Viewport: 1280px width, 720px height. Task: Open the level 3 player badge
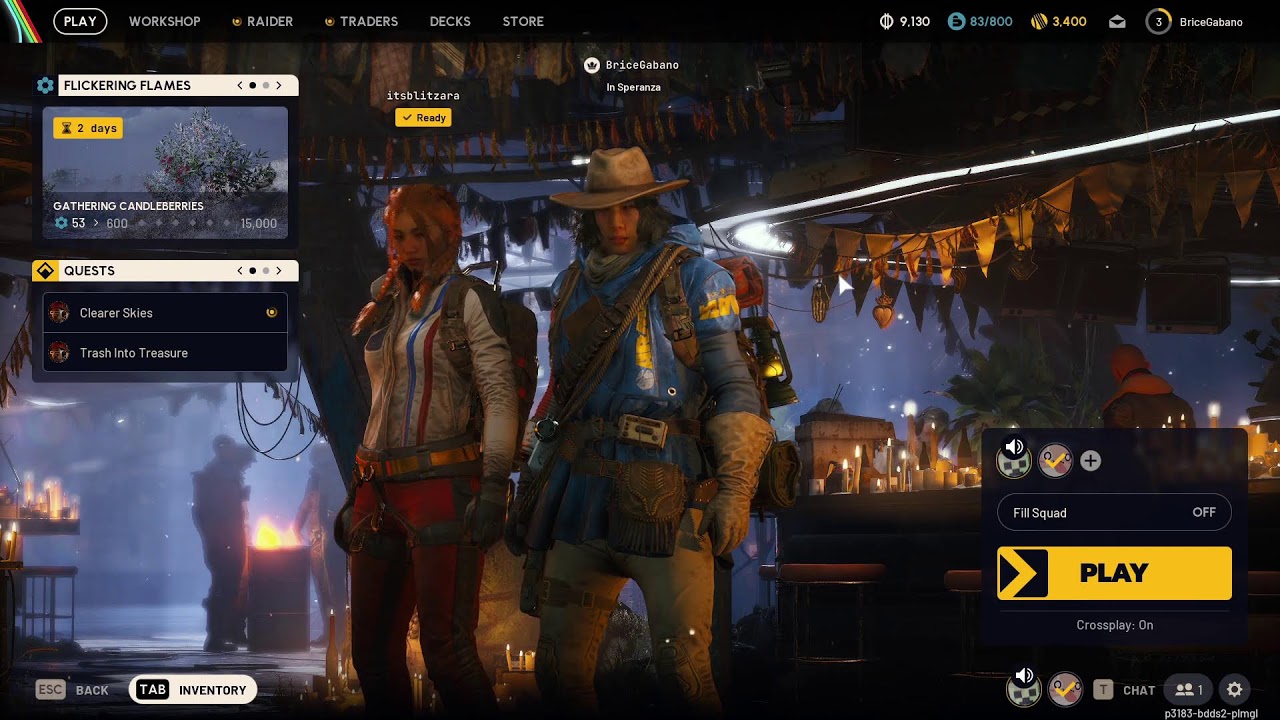[1158, 21]
